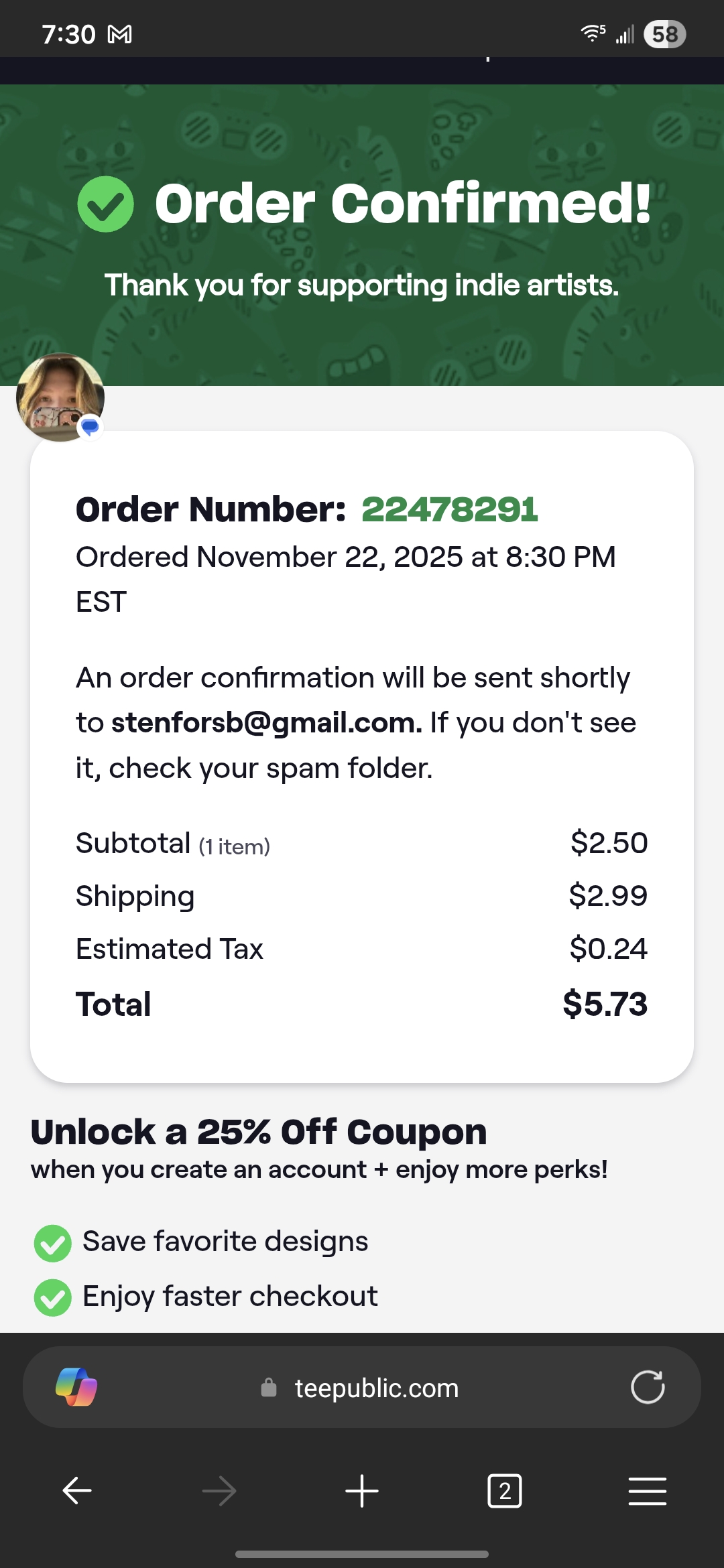Tap the forward navigation arrow

[x=219, y=1491]
